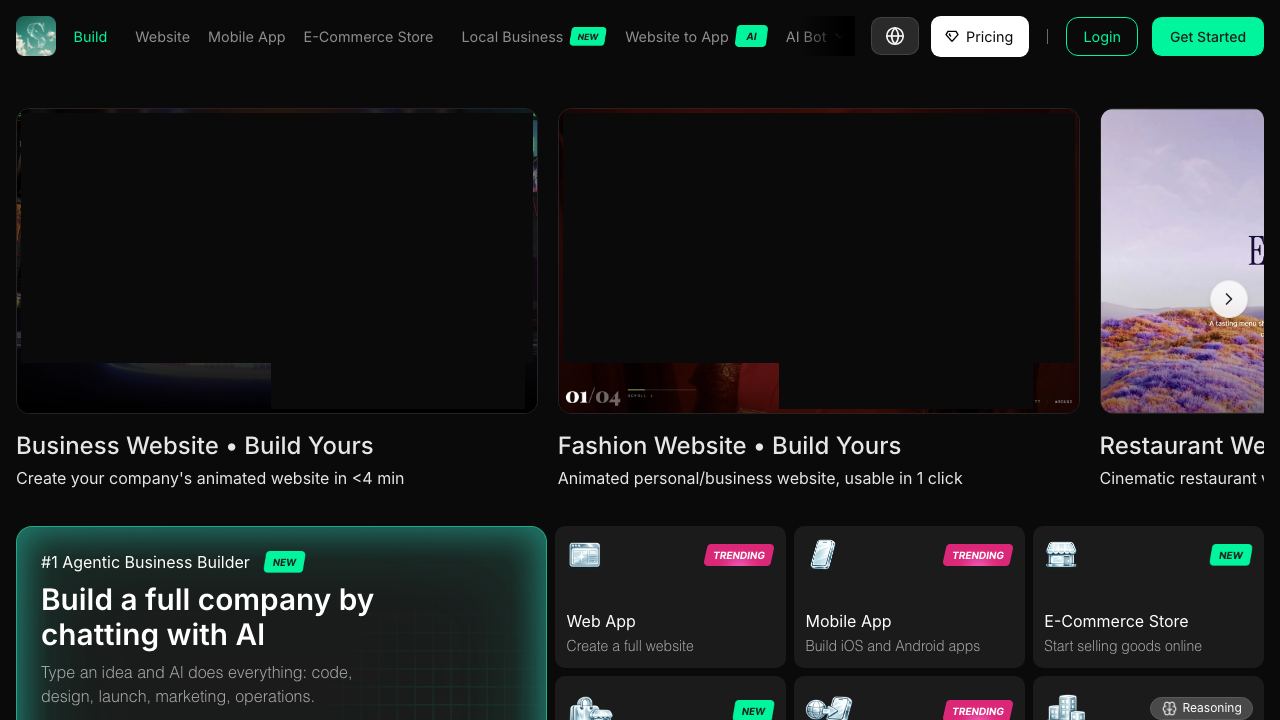The height and width of the screenshot is (720, 1280).
Task: Click NEW badge next to Local Business
Action: [588, 37]
